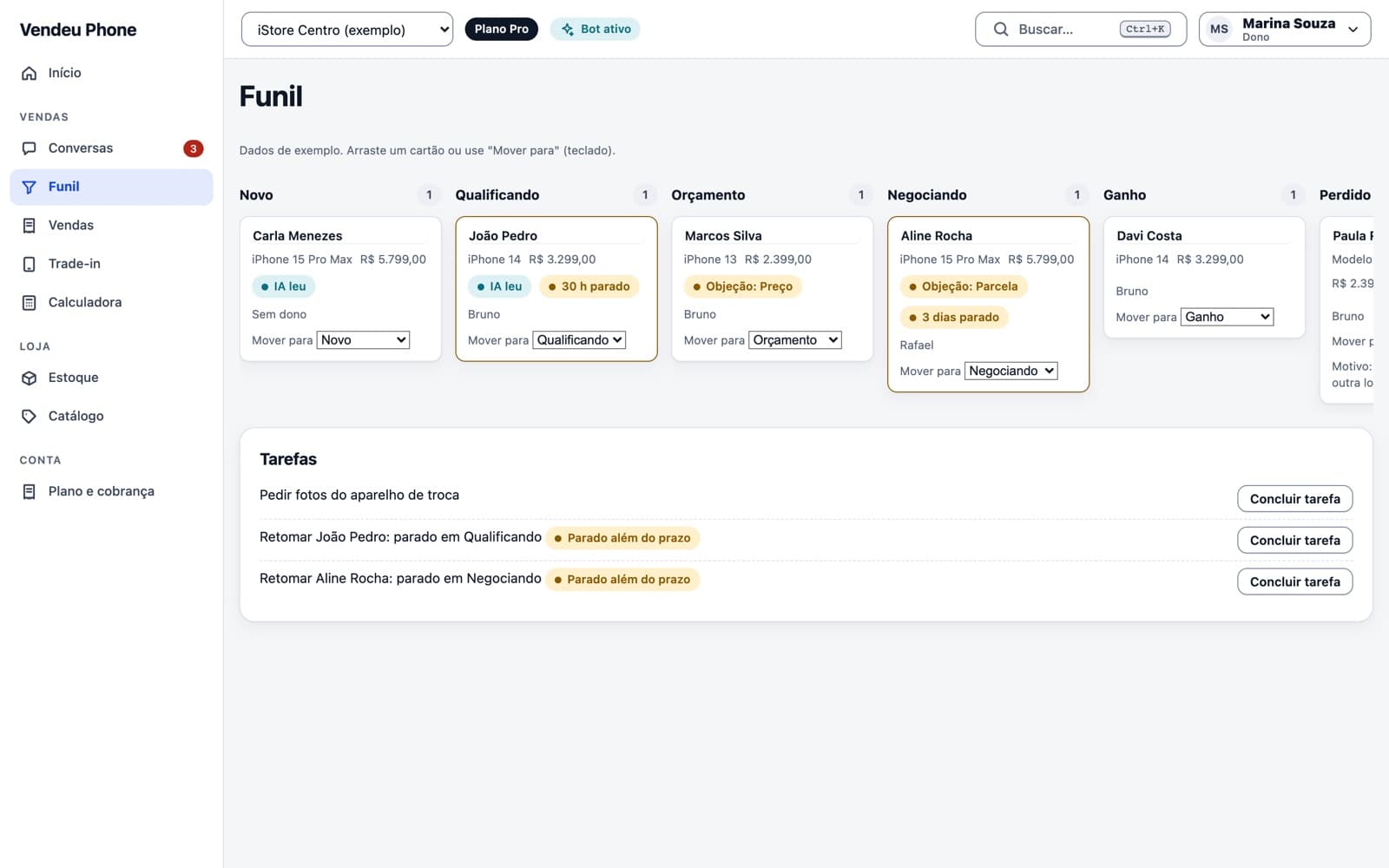The image size is (1389, 868).
Task: Expand the Marina Souza account menu
Action: click(1285, 30)
